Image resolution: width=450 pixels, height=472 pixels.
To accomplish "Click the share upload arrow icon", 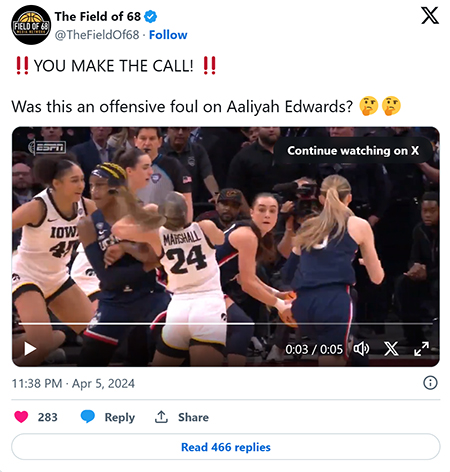I will [161, 417].
